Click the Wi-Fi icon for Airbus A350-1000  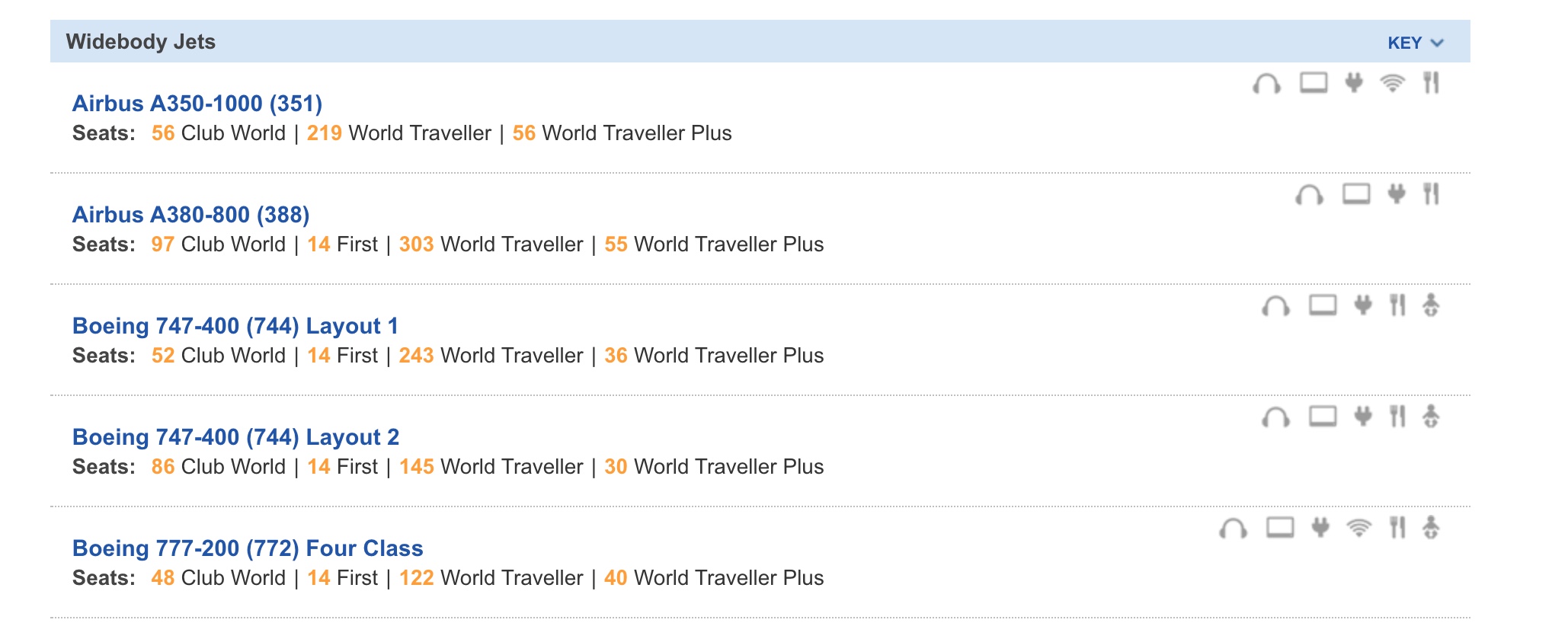click(x=1392, y=83)
